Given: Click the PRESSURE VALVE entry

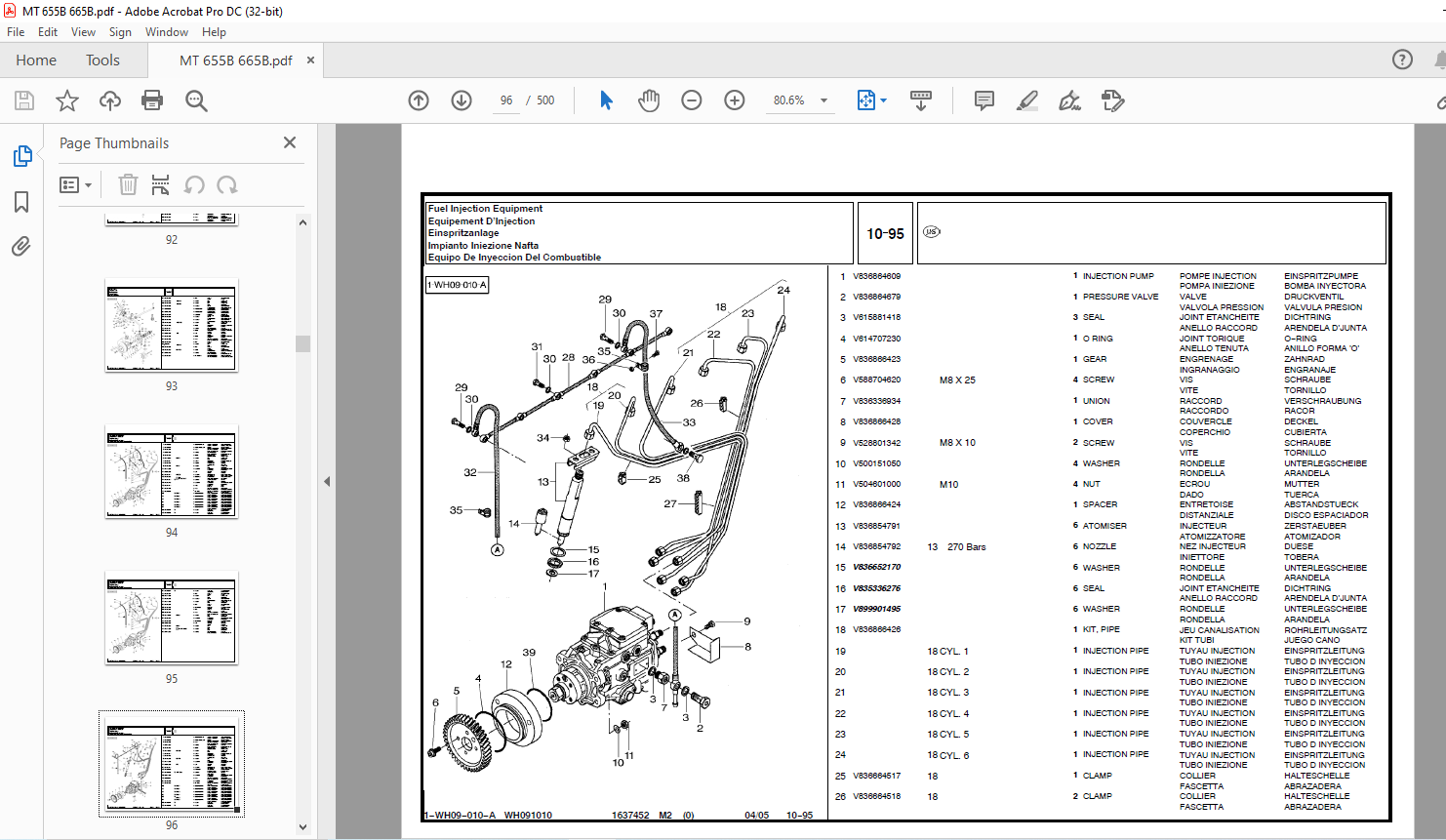Looking at the screenshot, I should tap(1121, 297).
